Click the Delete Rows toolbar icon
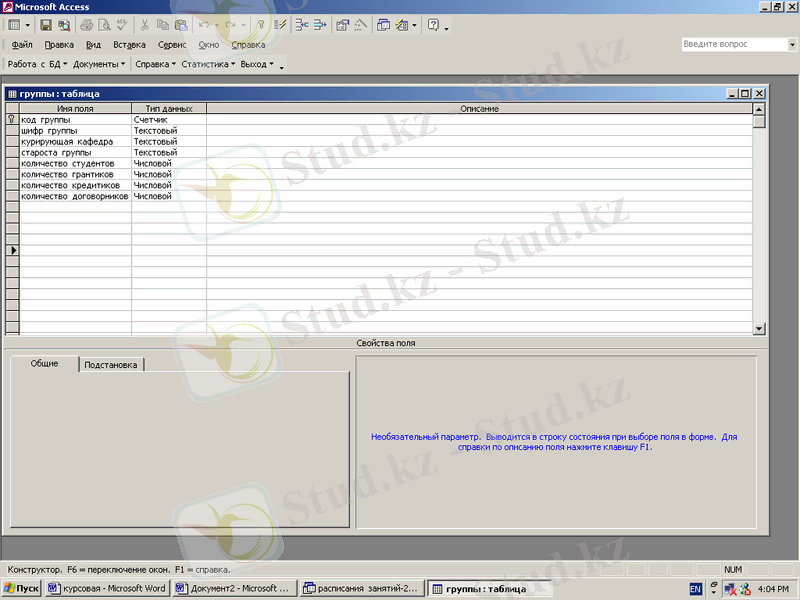Image resolution: width=800 pixels, height=600 pixels. [320, 25]
